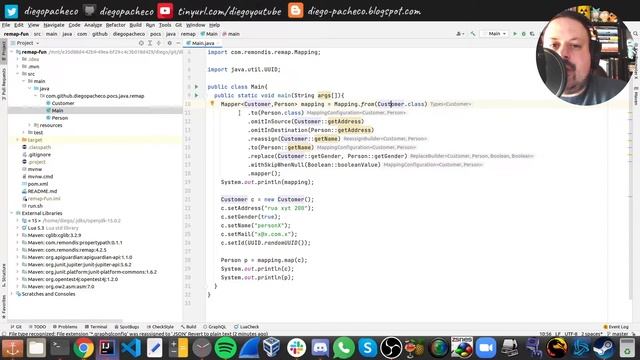The height and width of the screenshot is (360, 640).
Task: Open the SpotBugs tool window button
Action: pos(127,327)
